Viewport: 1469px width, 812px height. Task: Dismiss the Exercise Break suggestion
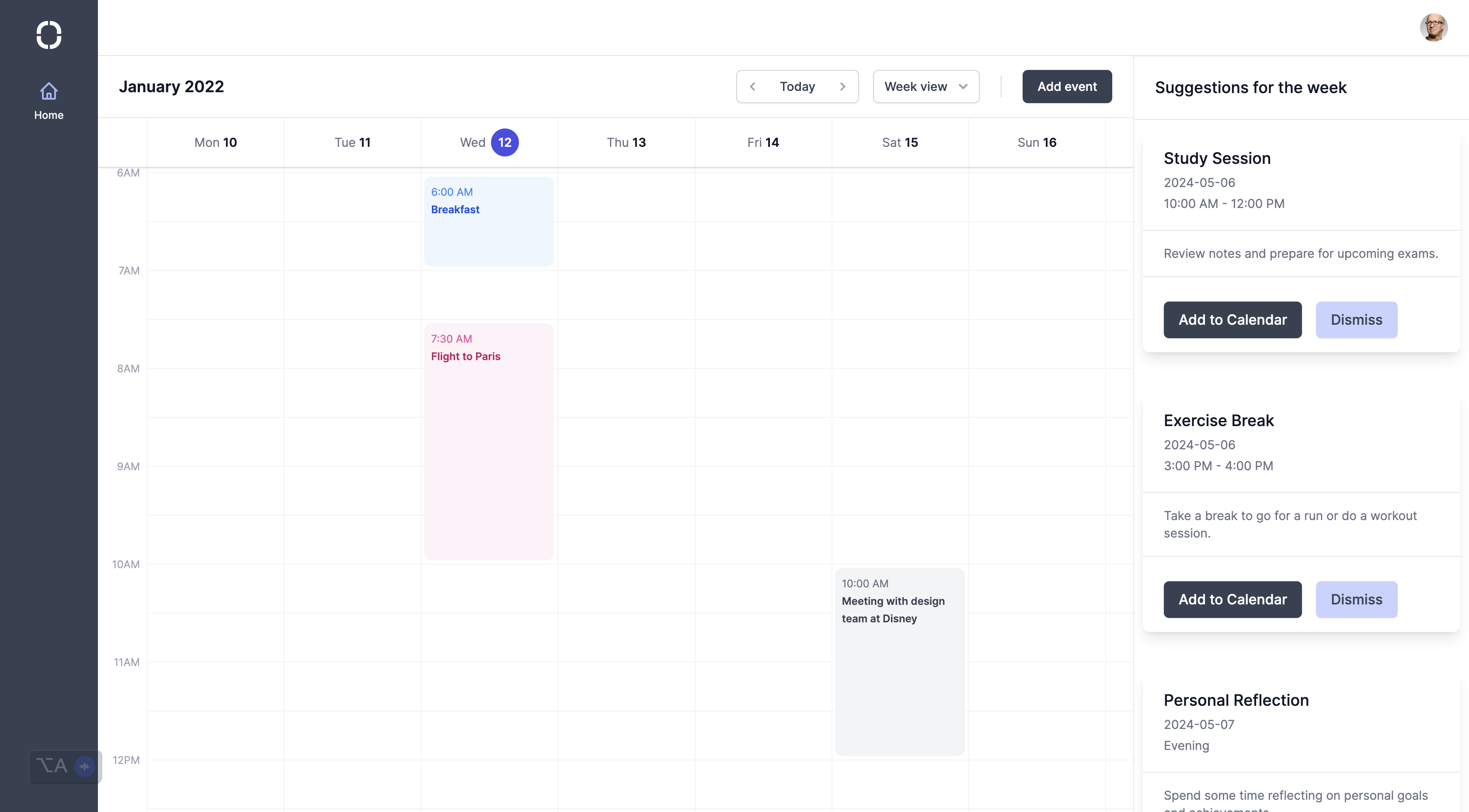tap(1356, 599)
